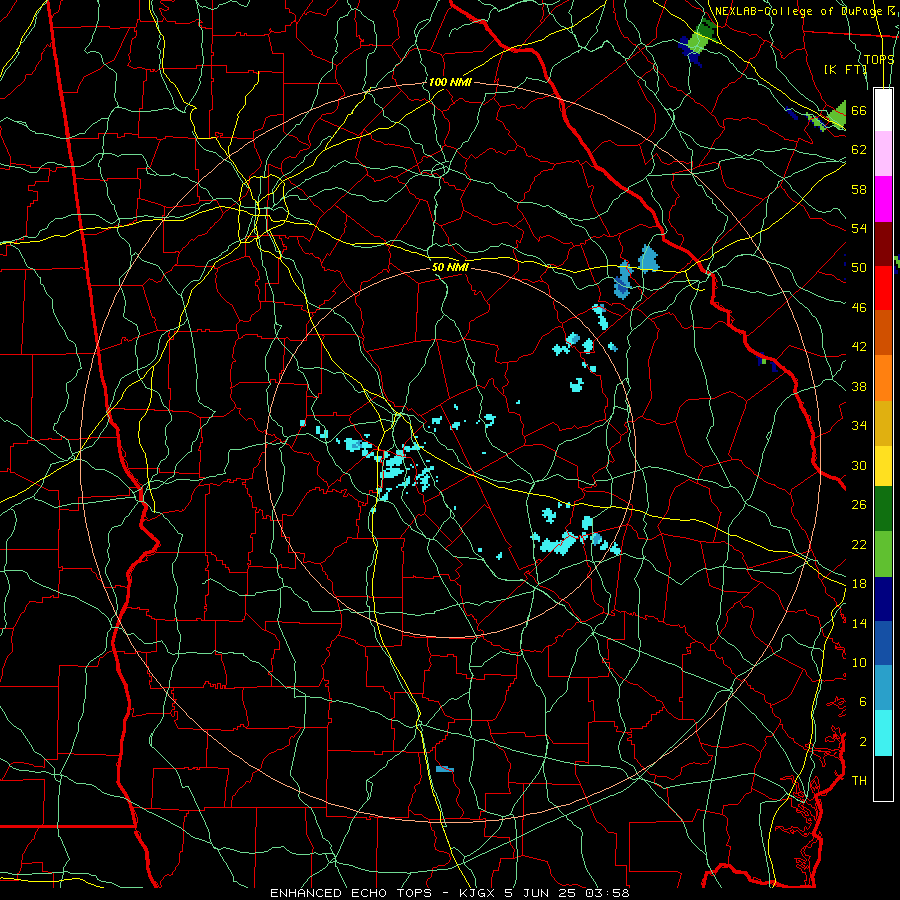Click the 2 legend value

coord(863,742)
